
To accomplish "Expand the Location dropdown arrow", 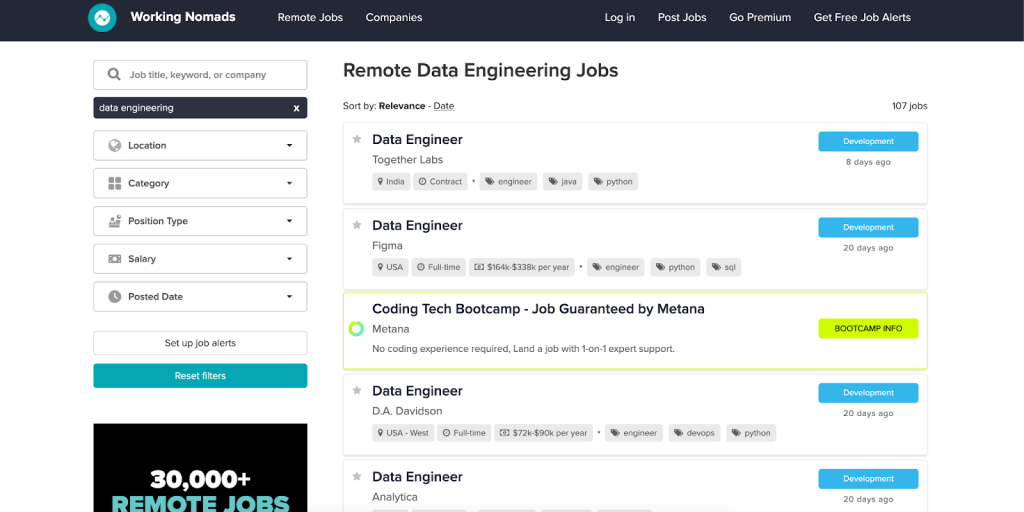I will pos(289,146).
